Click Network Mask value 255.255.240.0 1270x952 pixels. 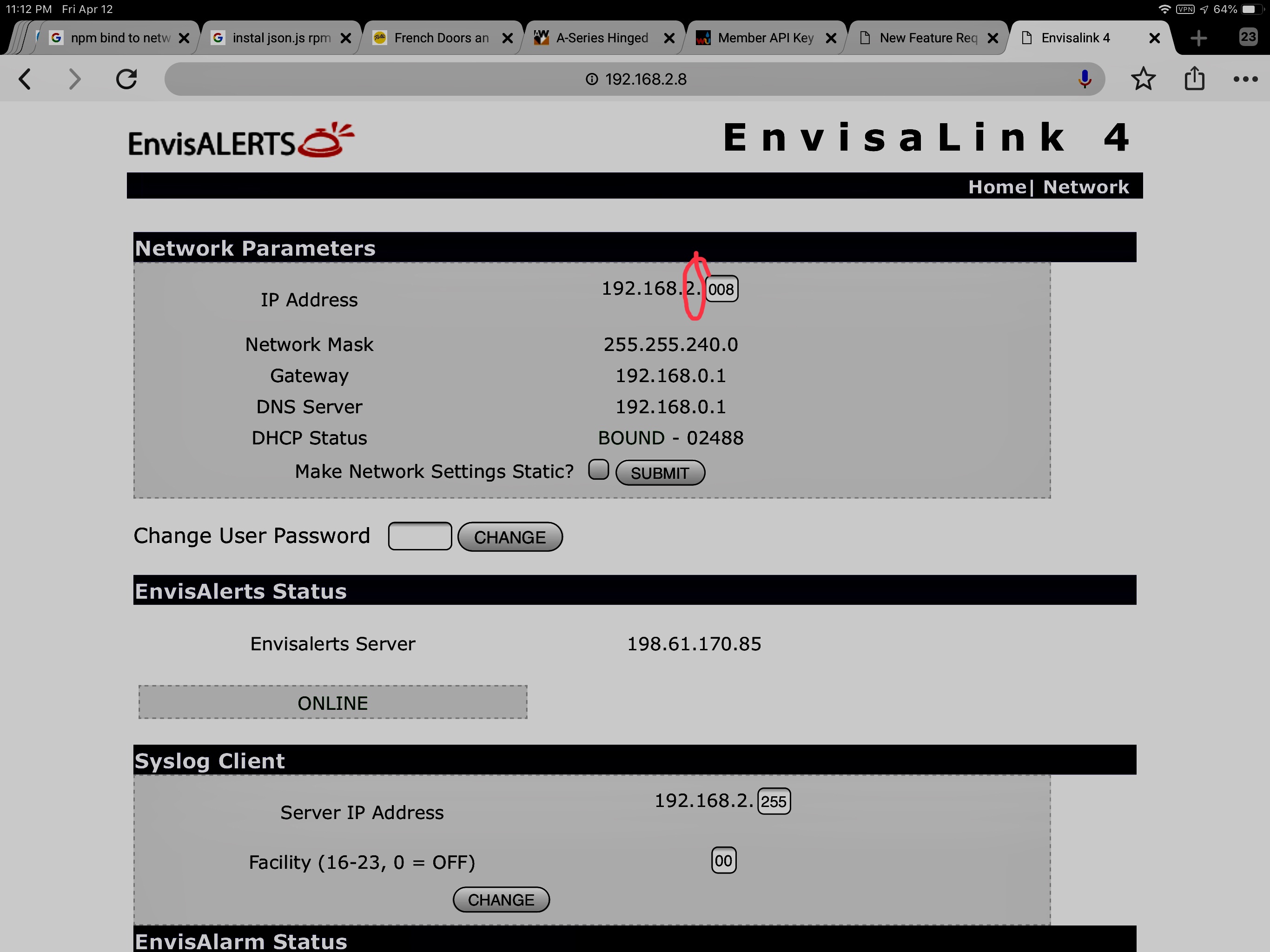[x=671, y=344]
